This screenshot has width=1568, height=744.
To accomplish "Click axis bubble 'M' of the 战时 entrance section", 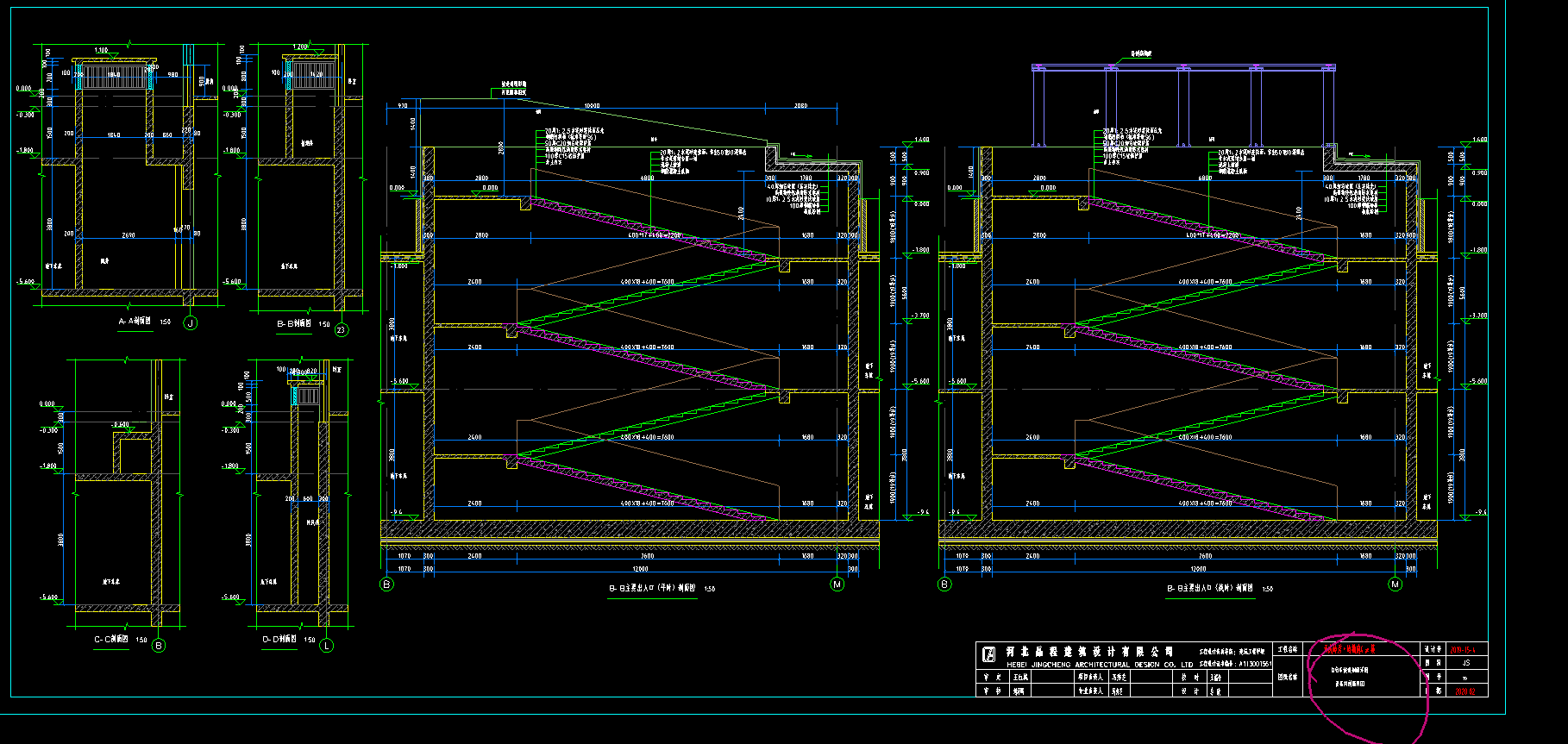I will tap(1396, 585).
